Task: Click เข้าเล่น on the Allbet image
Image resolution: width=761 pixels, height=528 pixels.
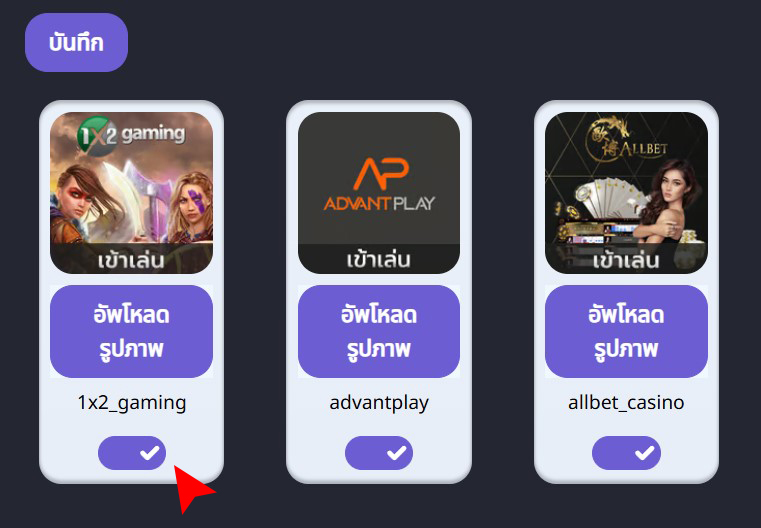Action: 626,260
